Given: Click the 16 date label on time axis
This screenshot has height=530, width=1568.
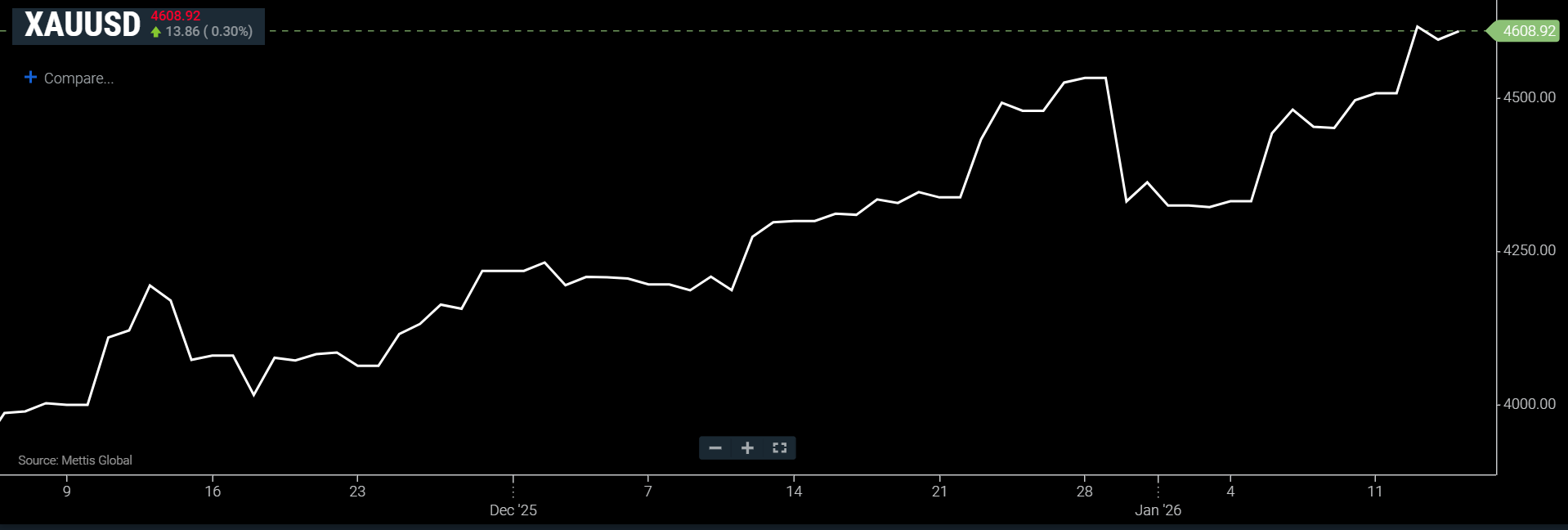Looking at the screenshot, I should pos(213,492).
